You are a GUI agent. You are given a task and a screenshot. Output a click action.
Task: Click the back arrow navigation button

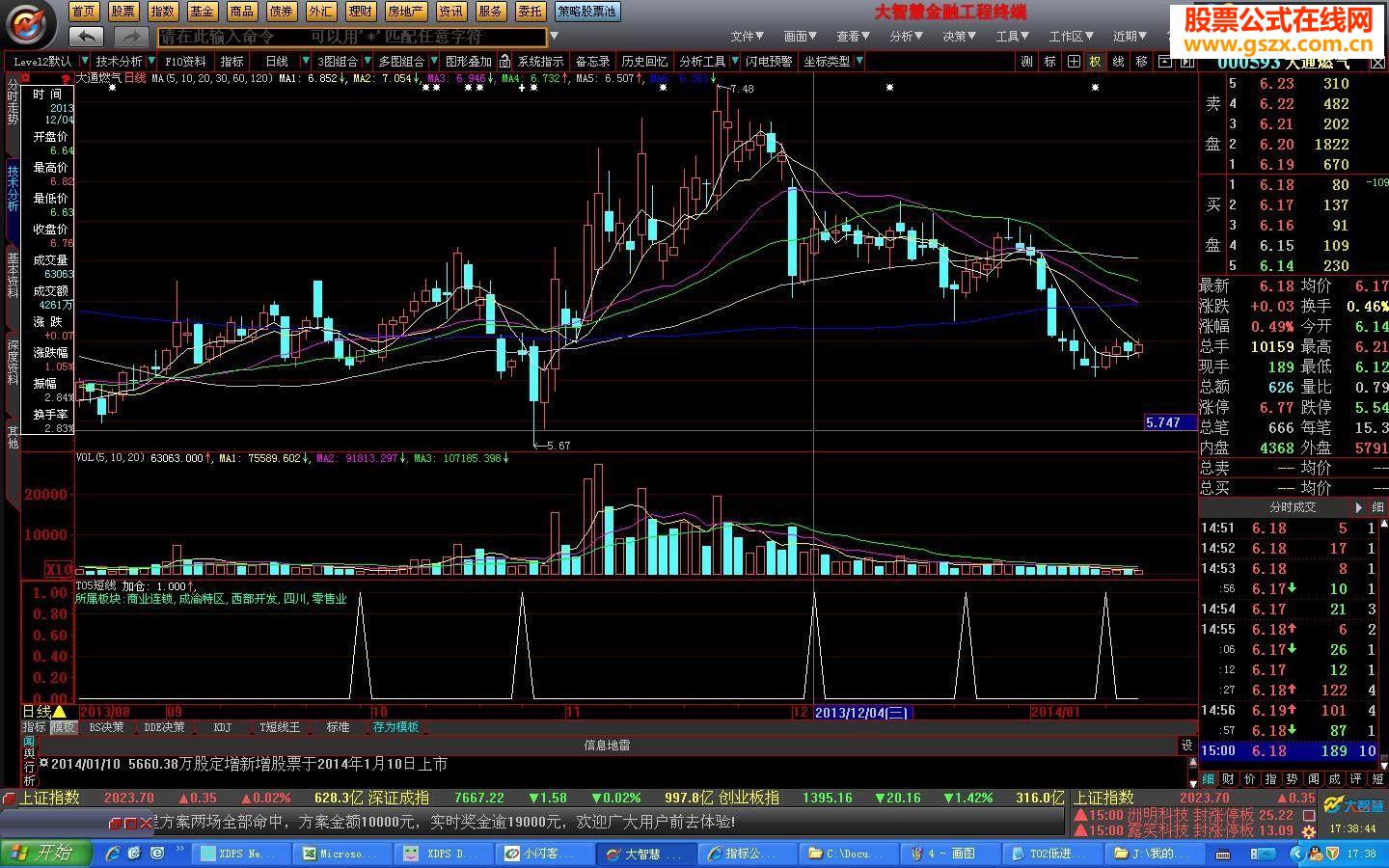pyautogui.click(x=87, y=37)
